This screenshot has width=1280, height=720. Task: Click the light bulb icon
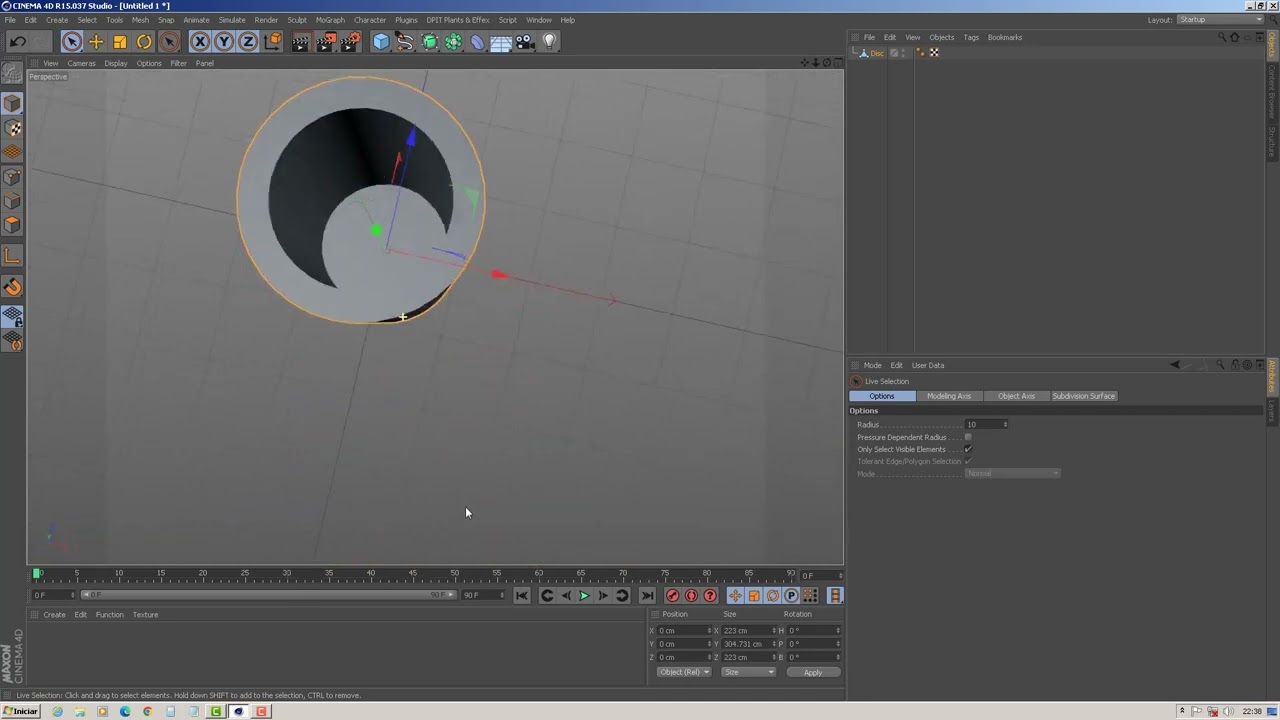[549, 41]
